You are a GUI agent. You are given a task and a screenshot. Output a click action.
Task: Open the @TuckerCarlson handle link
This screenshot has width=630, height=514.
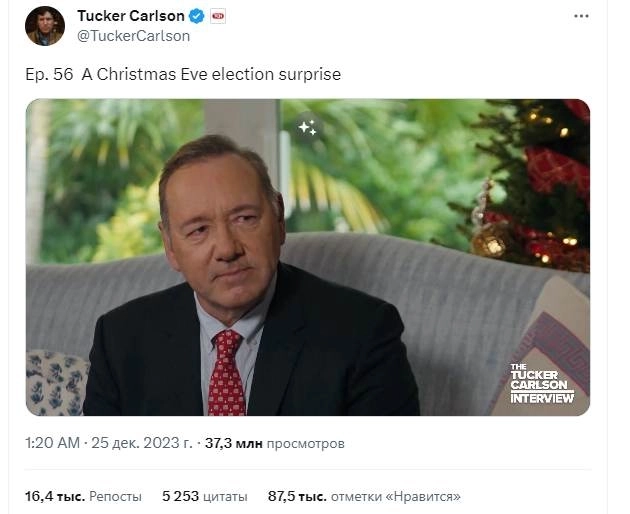click(133, 35)
